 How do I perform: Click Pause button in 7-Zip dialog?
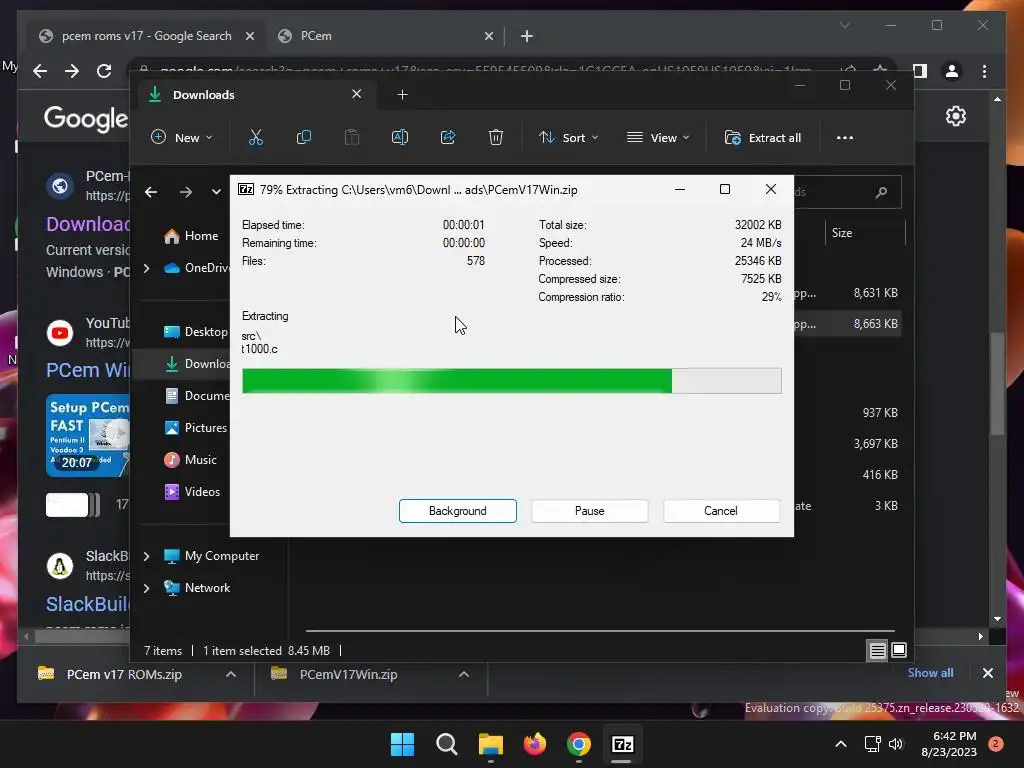click(590, 511)
